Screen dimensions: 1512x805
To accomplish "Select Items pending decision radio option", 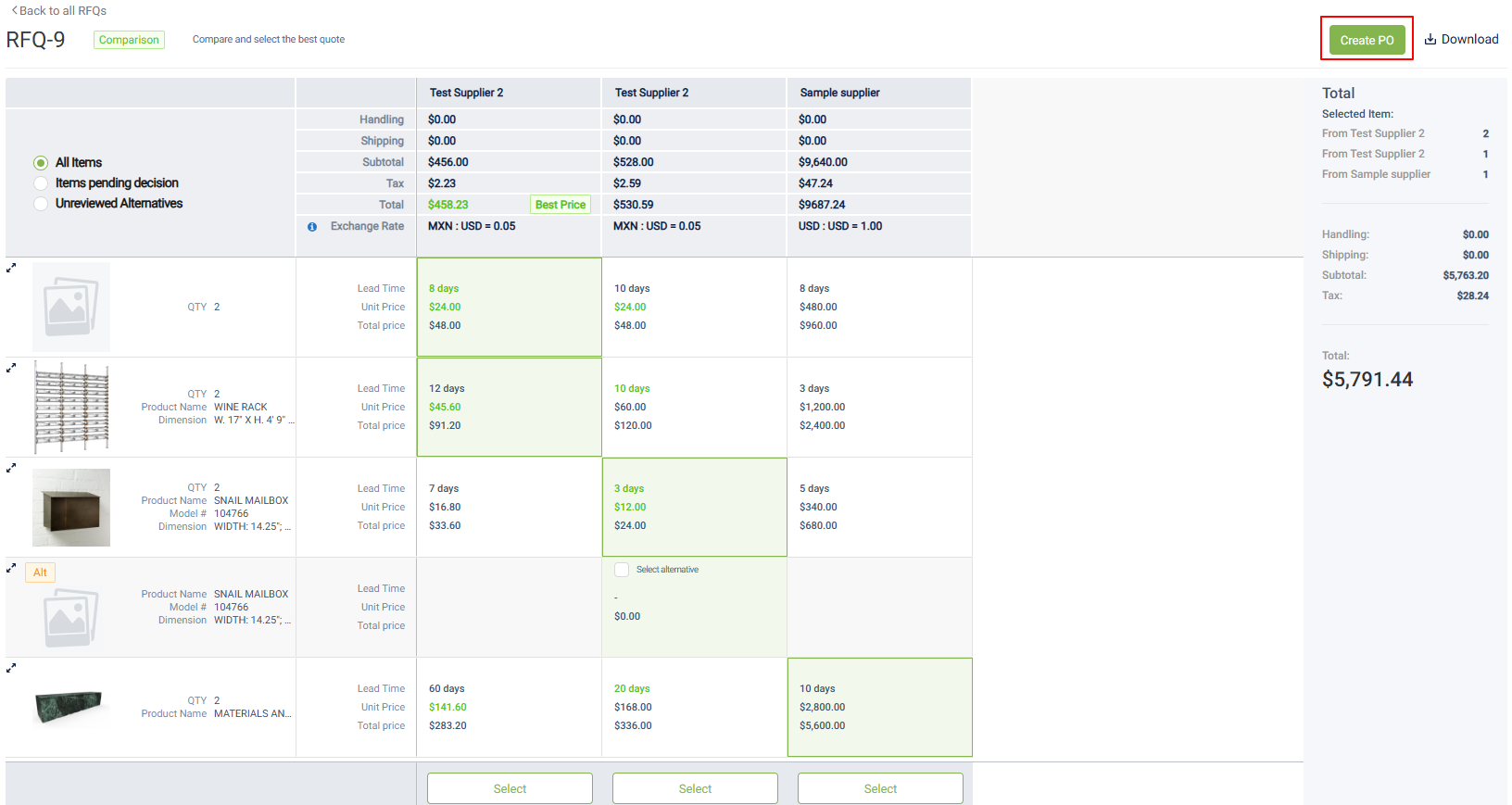I will pos(41,183).
